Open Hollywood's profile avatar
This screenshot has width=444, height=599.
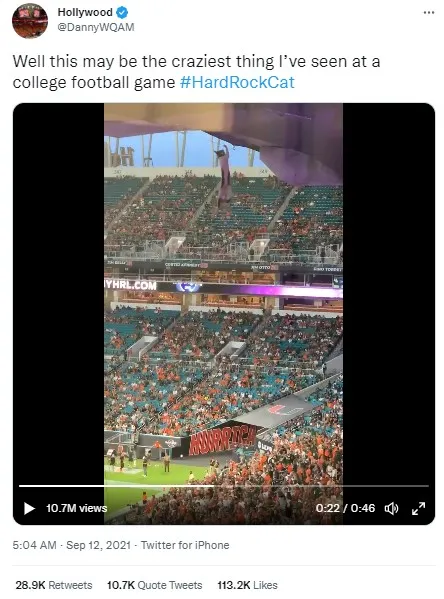click(30, 20)
